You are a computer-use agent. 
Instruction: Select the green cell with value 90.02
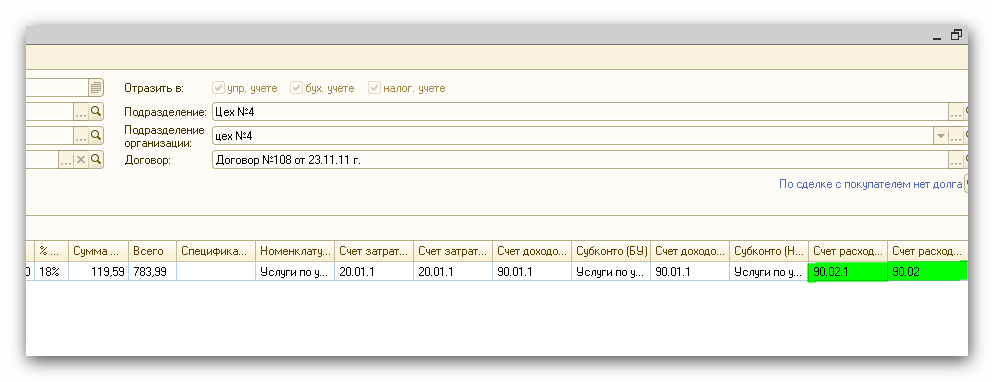928,272
